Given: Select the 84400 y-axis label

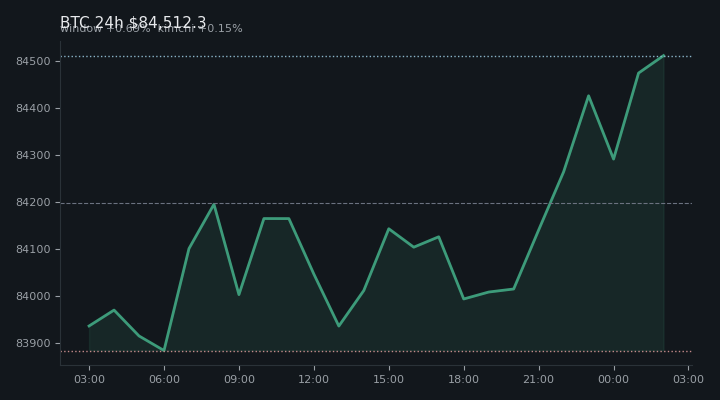Looking at the screenshot, I should tap(32, 108).
